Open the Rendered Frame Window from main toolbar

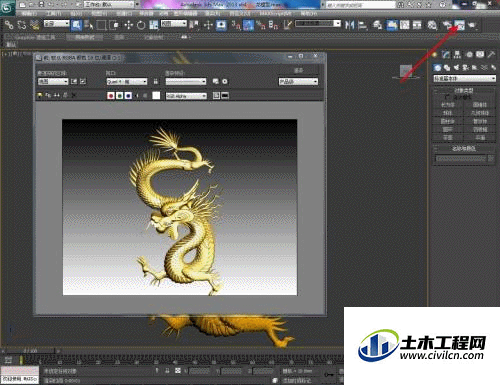(x=460, y=25)
